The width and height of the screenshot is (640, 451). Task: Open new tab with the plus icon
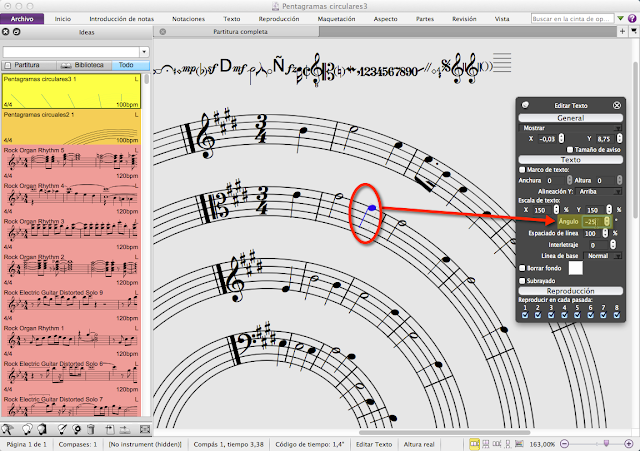tap(622, 31)
